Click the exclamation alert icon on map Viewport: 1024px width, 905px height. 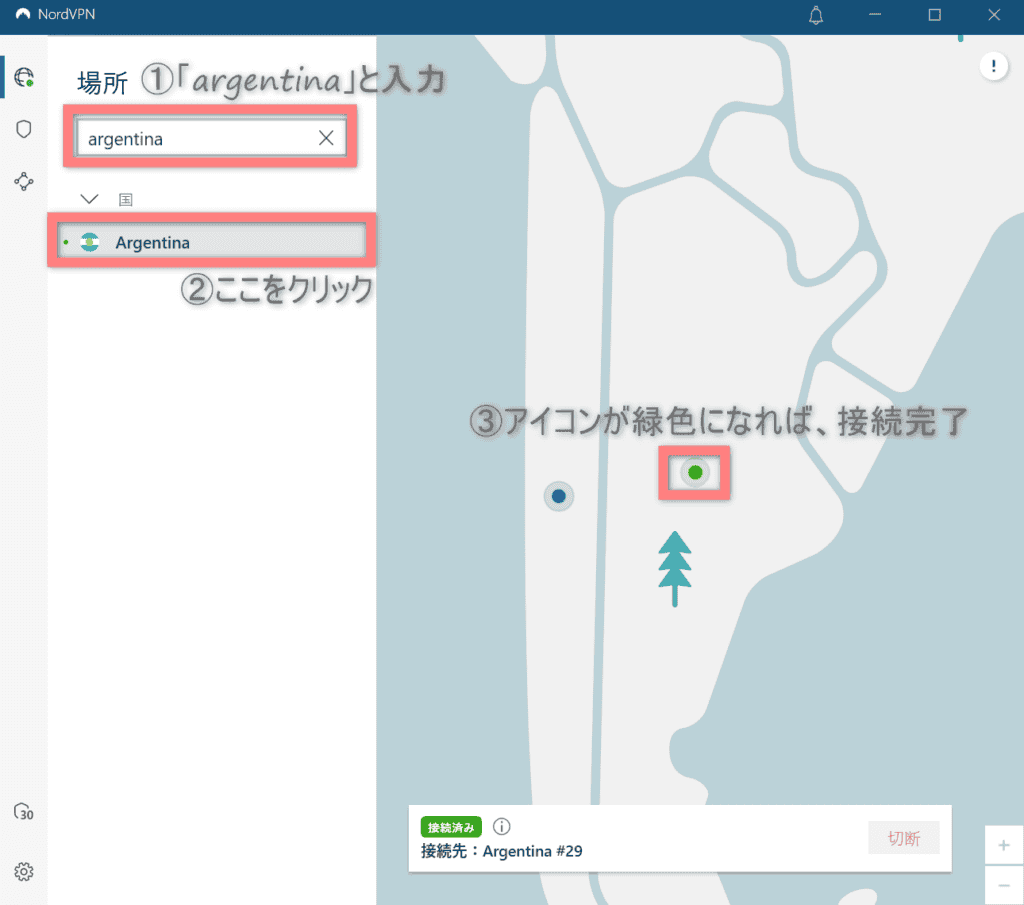993,66
